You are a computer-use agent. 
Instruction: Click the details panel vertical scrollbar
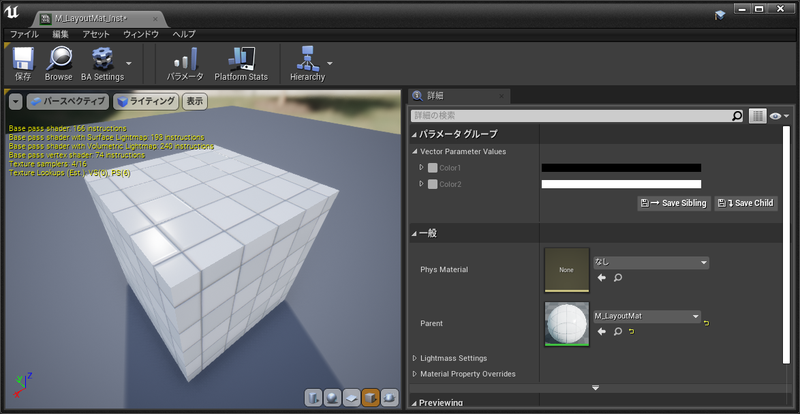[x=786, y=245]
